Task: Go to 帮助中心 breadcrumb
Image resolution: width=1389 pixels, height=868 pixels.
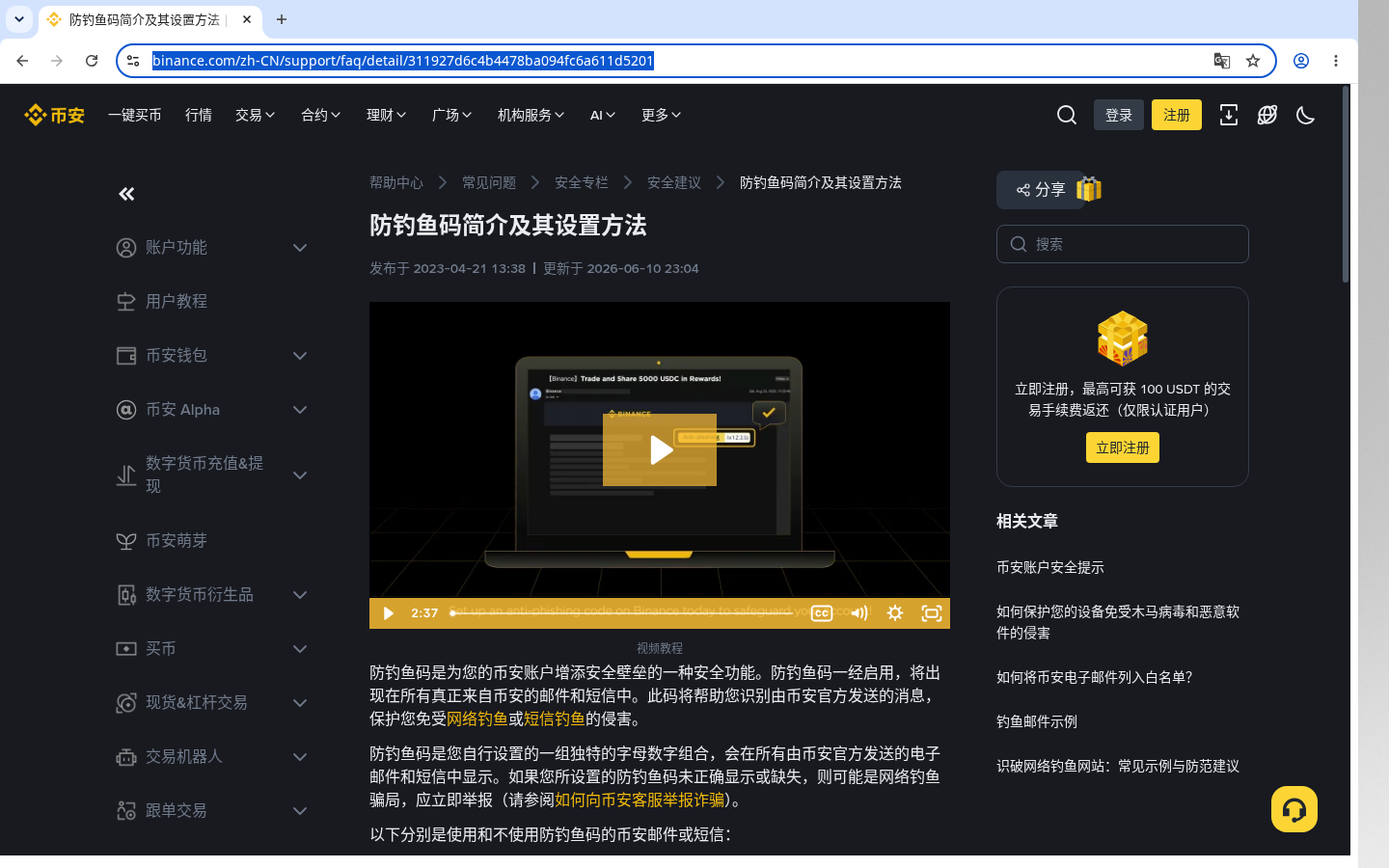Action: tap(396, 182)
